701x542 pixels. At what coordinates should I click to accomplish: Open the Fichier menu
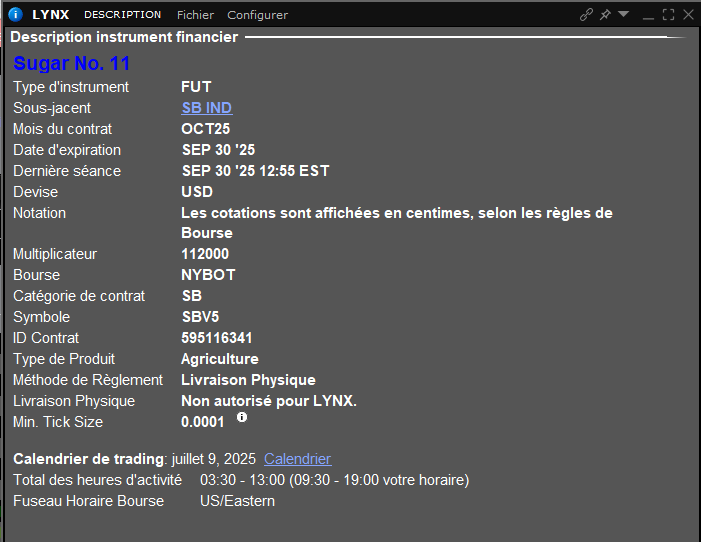[x=195, y=15]
